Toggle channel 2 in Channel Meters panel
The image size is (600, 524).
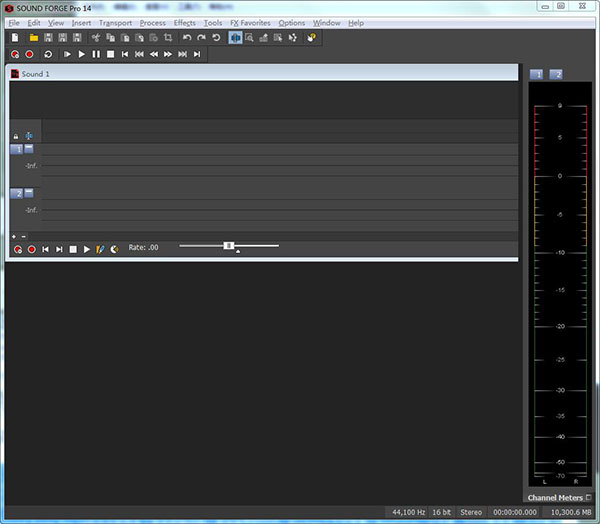click(x=556, y=74)
